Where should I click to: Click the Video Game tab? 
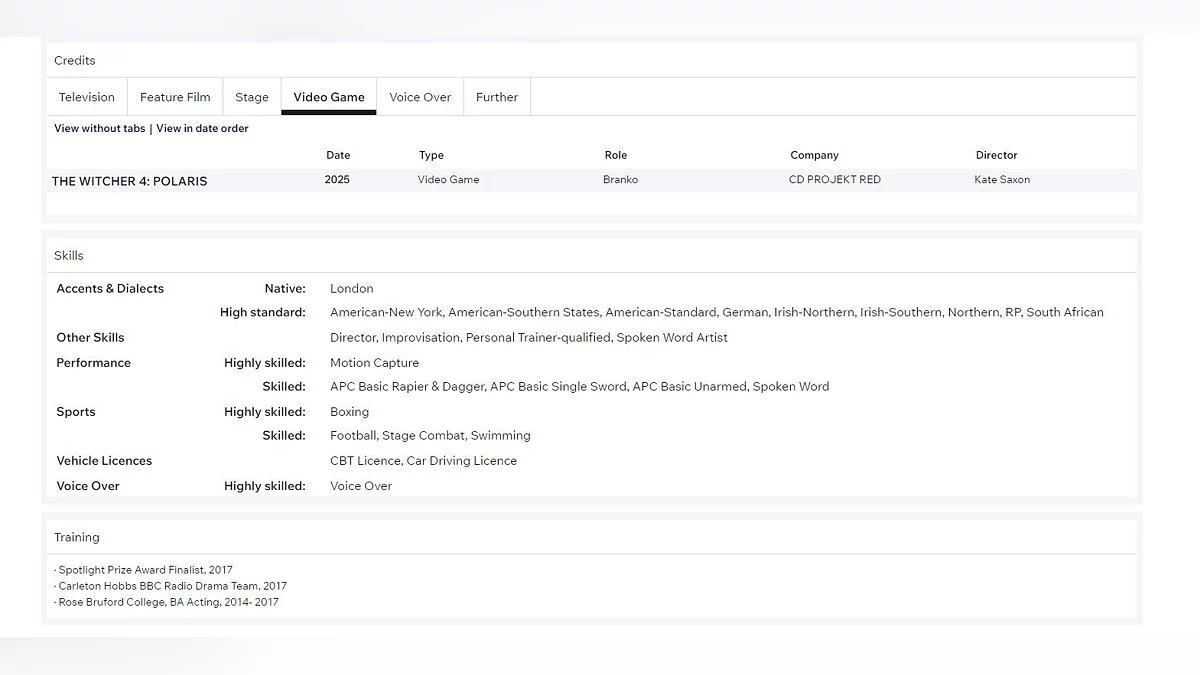(x=329, y=97)
